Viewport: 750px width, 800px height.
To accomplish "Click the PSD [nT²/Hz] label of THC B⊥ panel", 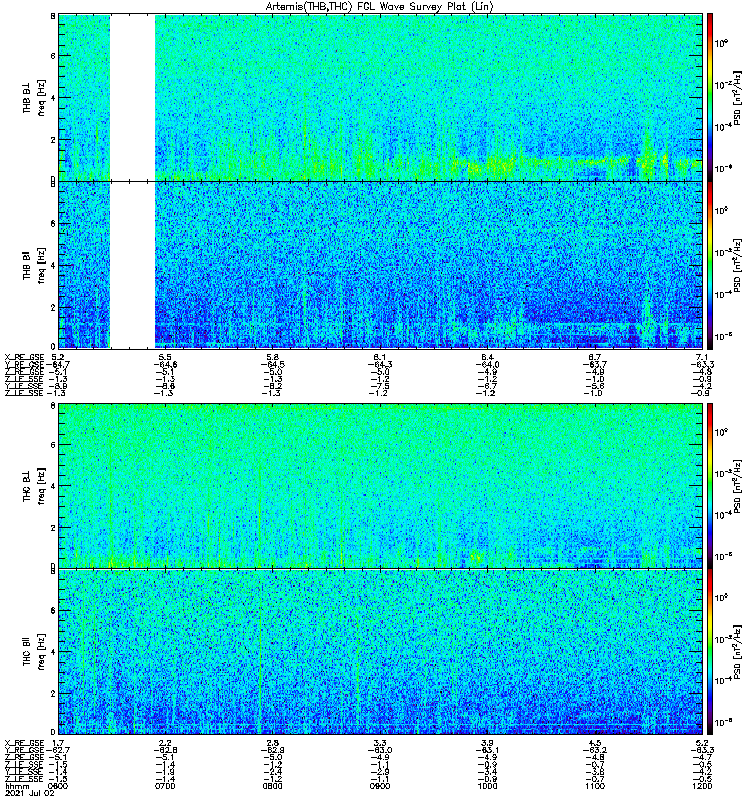I will pos(737,485).
